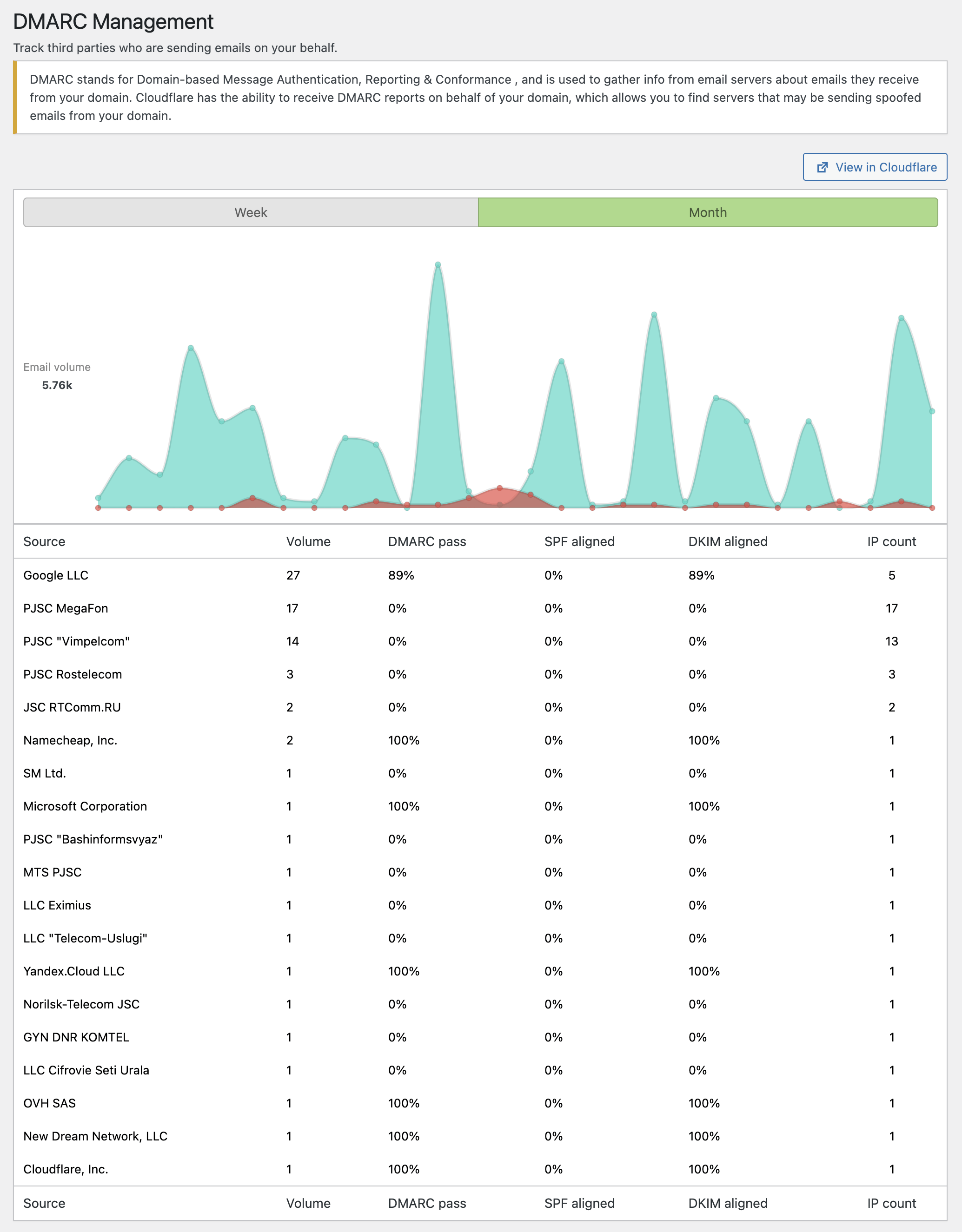Click Cloudflare, Inc. DMARC pass 100%
The width and height of the screenshot is (962, 1232).
(404, 1169)
